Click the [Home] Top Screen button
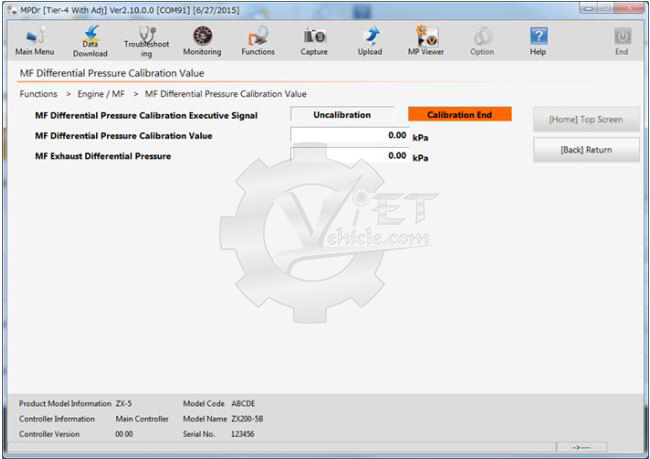The image size is (650, 459). [586, 119]
